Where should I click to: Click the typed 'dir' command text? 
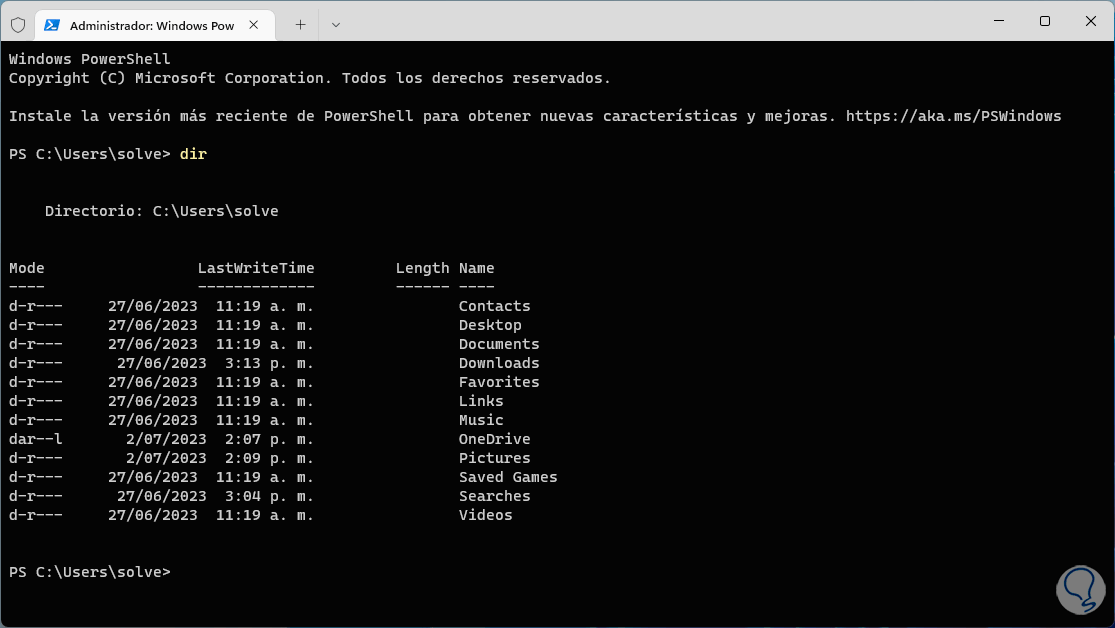[x=193, y=154]
